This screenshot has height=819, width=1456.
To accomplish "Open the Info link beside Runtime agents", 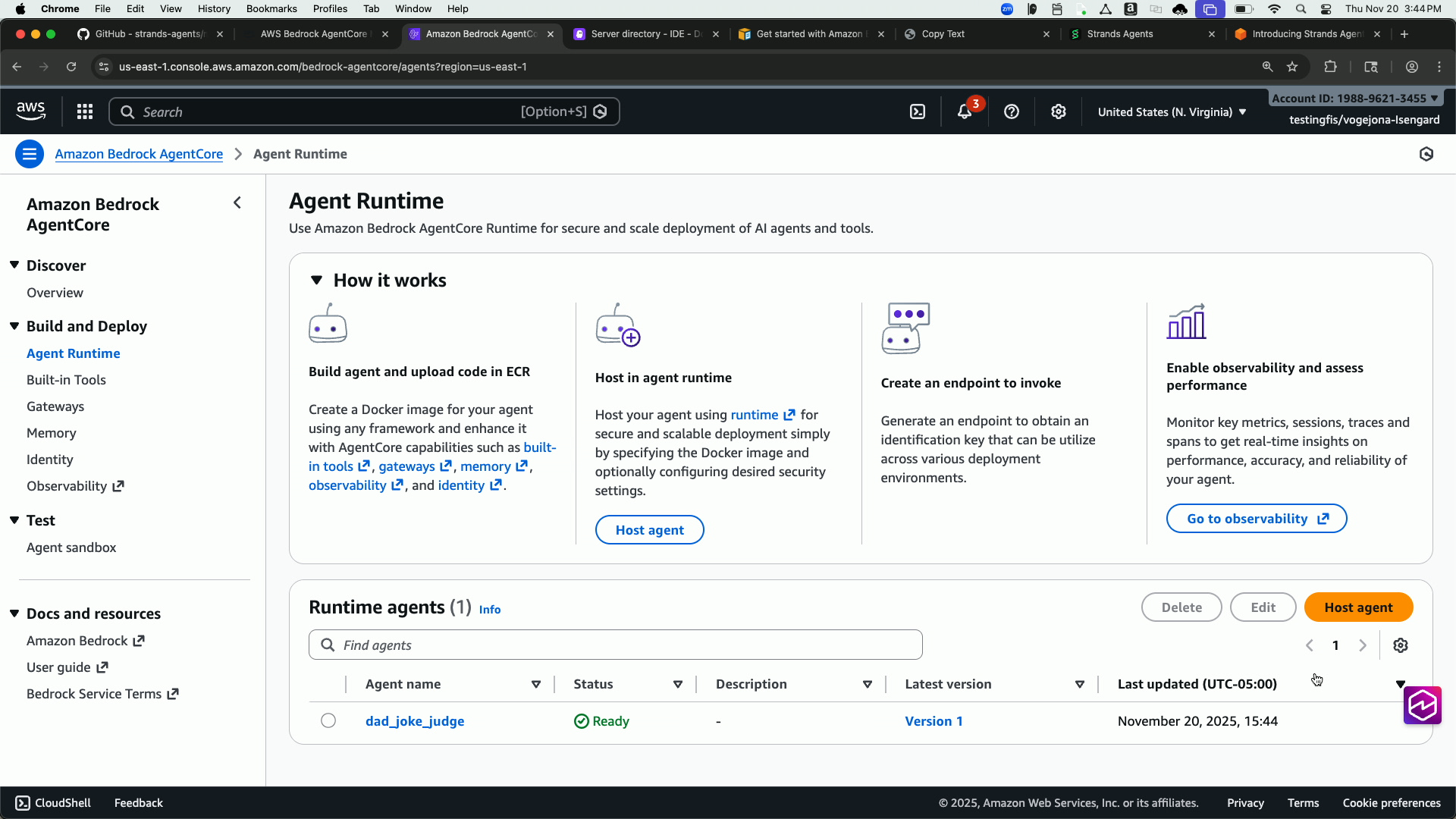I will pyautogui.click(x=490, y=610).
